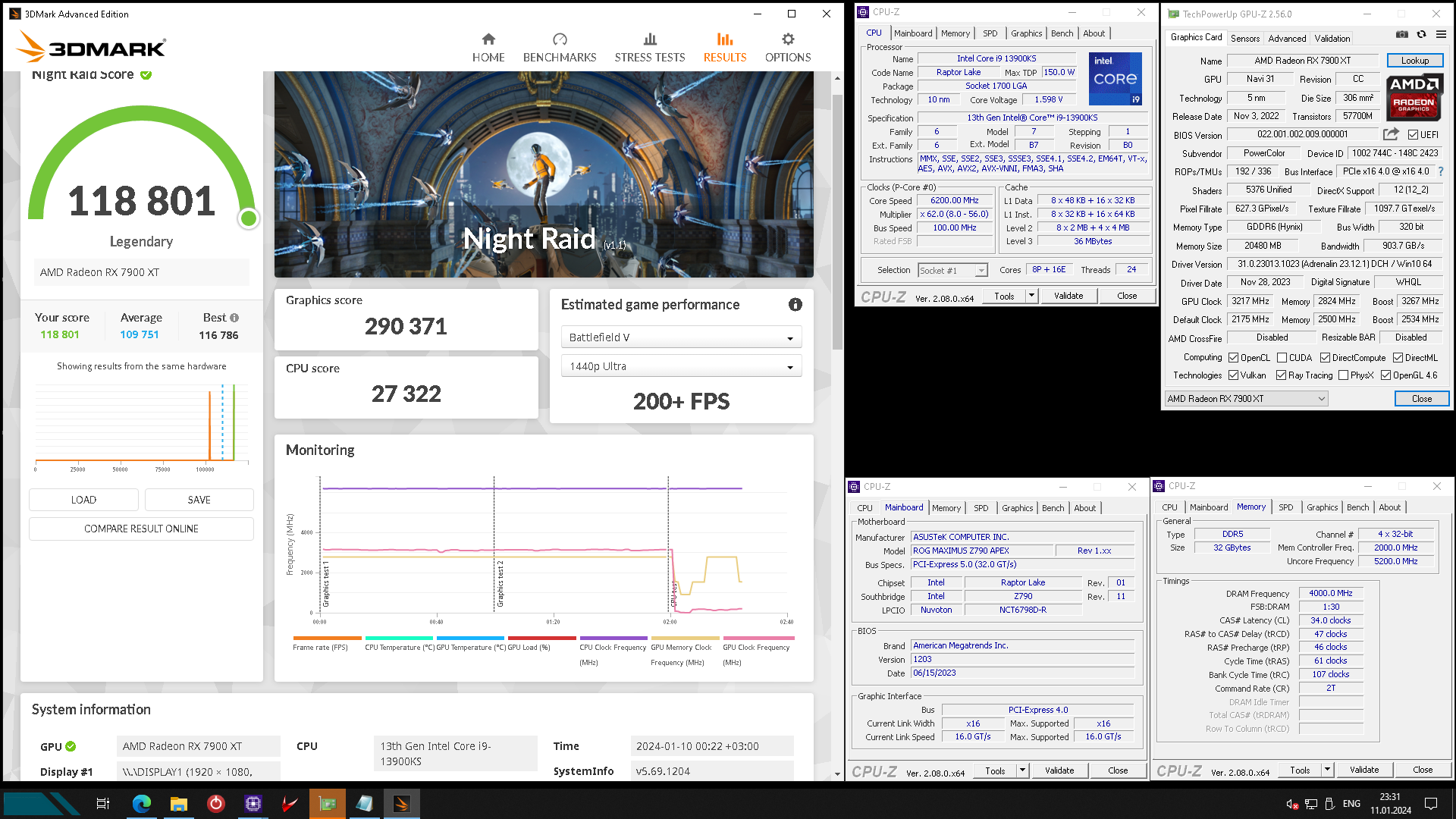The width and height of the screenshot is (1456, 819).
Task: Click the green checkmark beside Night Raid Score
Action: point(146,74)
